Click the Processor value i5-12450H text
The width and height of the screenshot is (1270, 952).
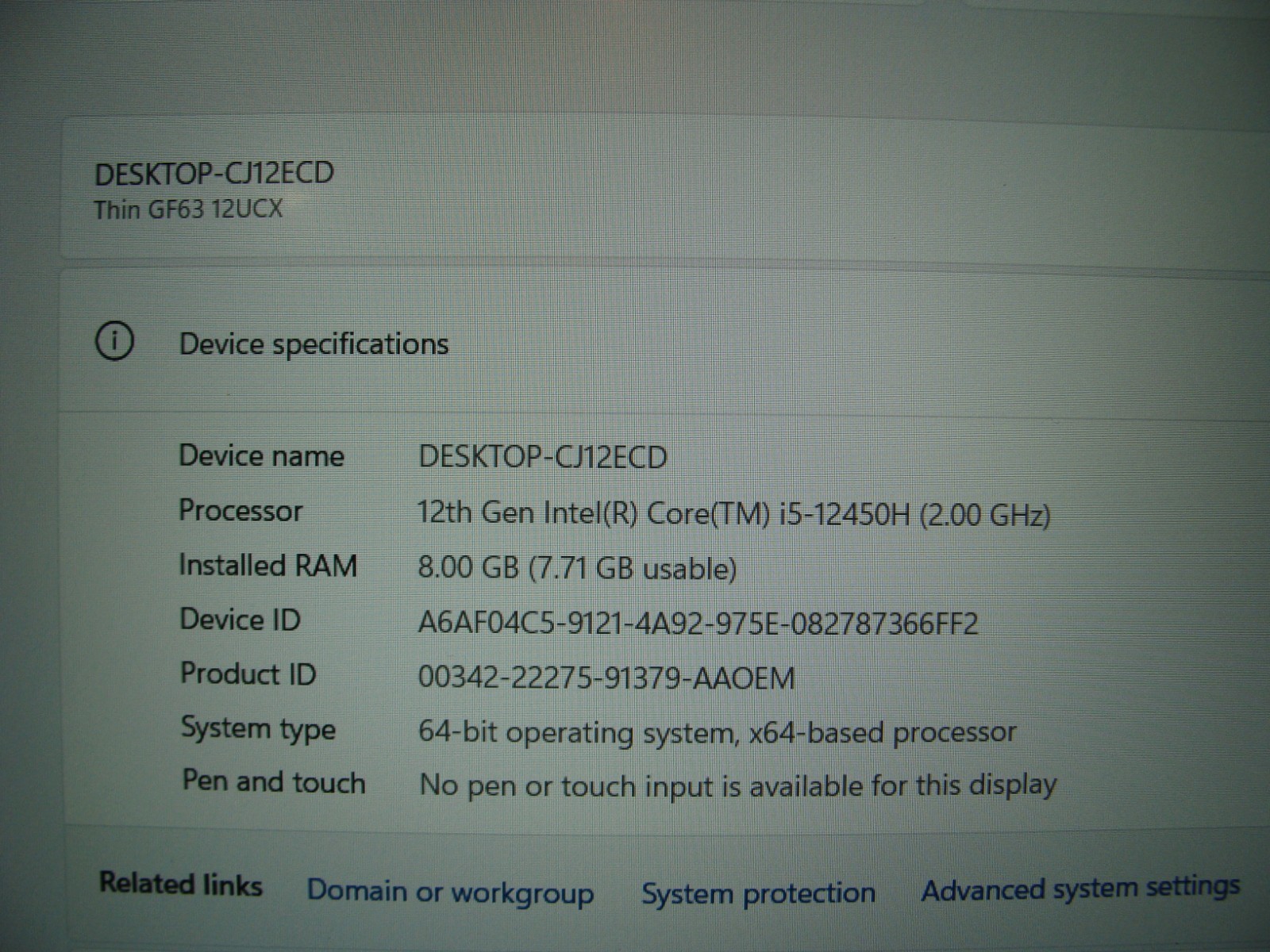point(733,514)
